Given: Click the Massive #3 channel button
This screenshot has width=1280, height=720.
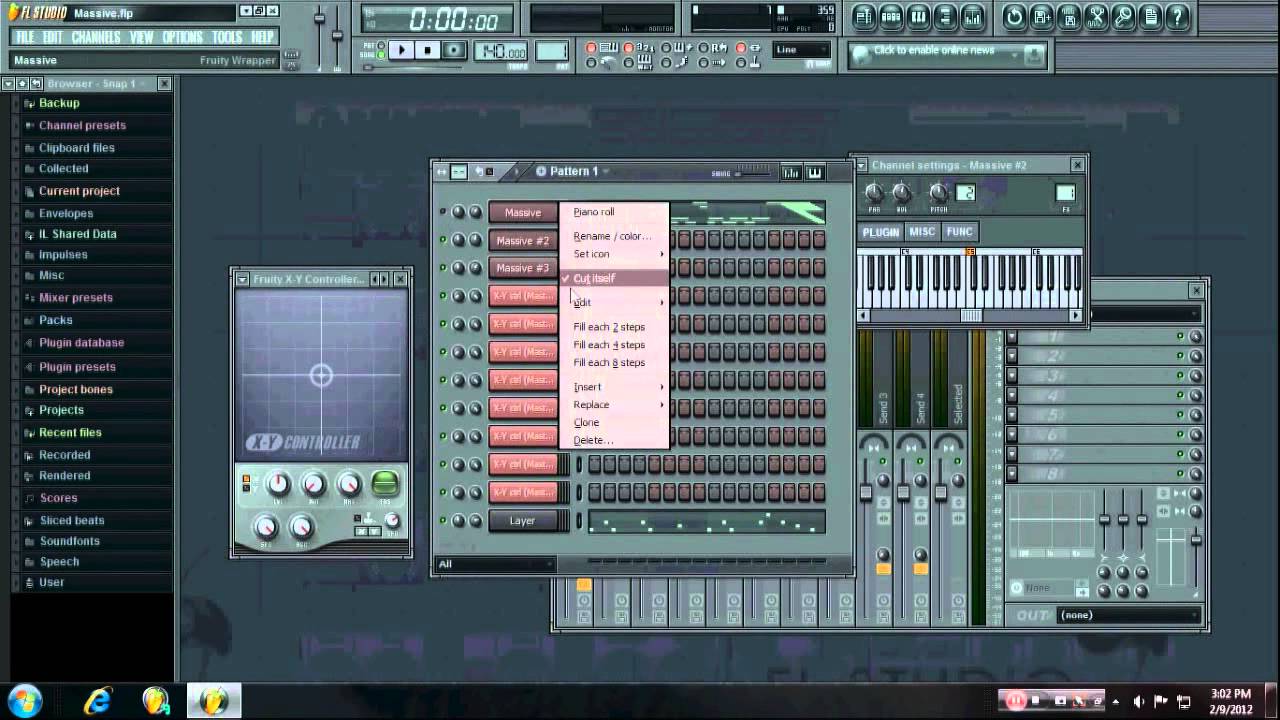Looking at the screenshot, I should pos(522,268).
